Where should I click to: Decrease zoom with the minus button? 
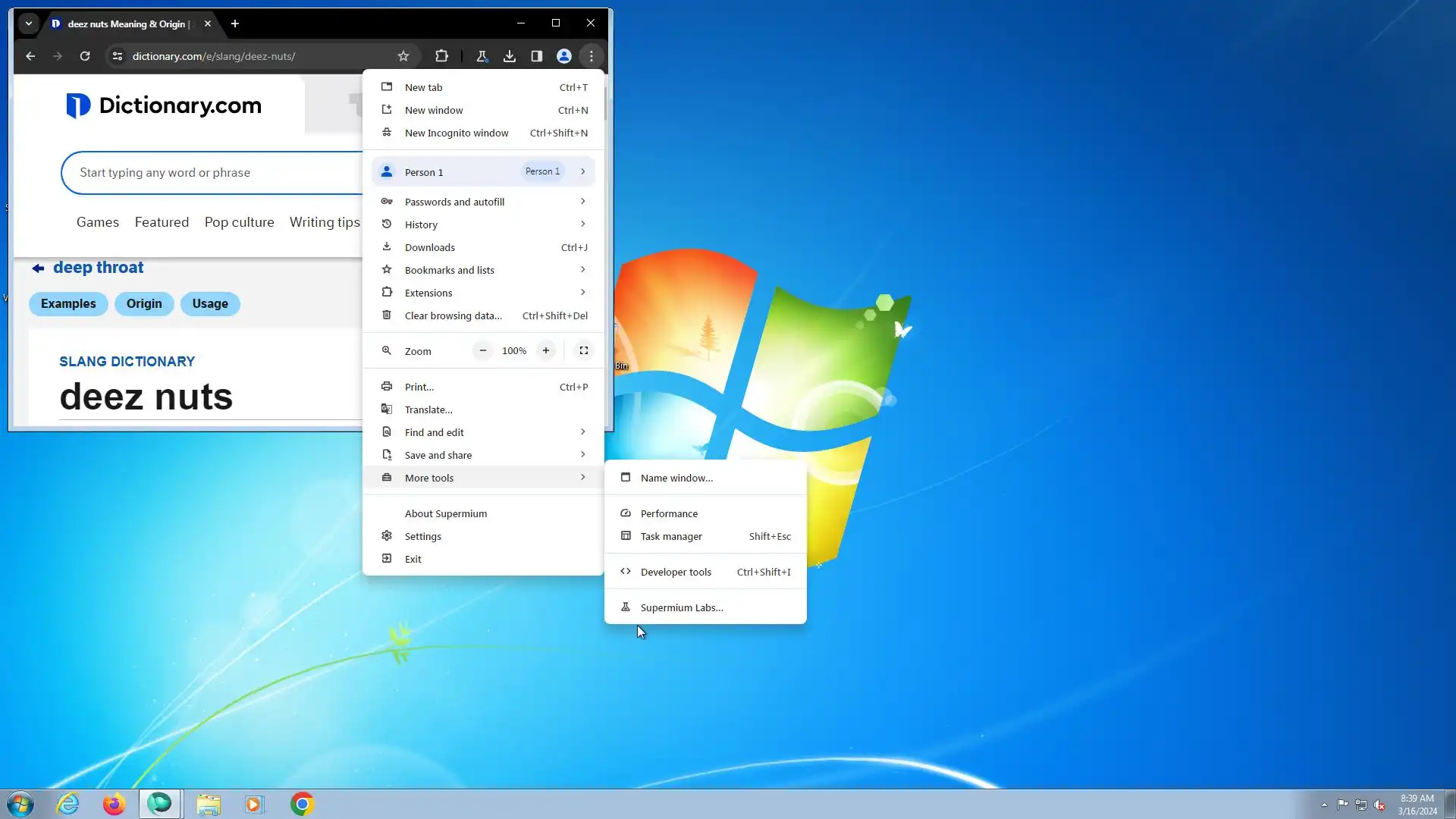tap(483, 350)
